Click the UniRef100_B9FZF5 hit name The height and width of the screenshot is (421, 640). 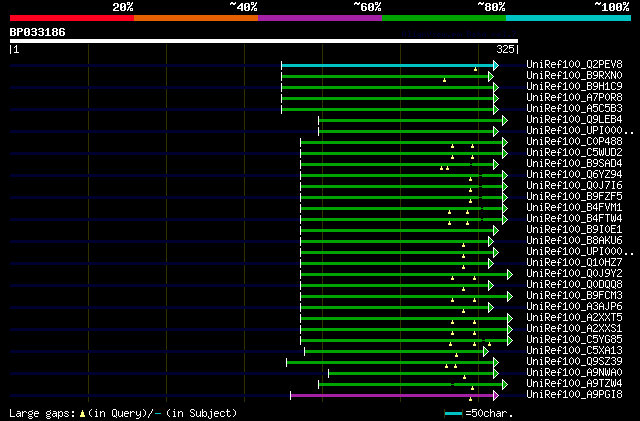pyautogui.click(x=574, y=197)
